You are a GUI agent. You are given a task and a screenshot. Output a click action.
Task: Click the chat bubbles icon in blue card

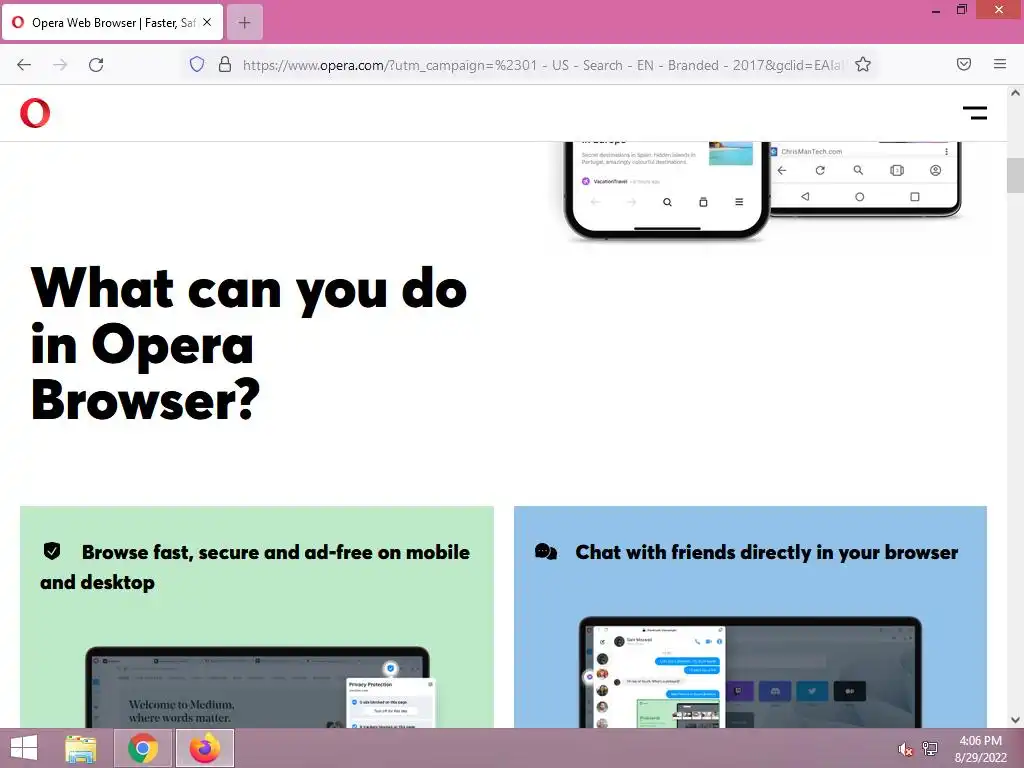click(x=546, y=552)
